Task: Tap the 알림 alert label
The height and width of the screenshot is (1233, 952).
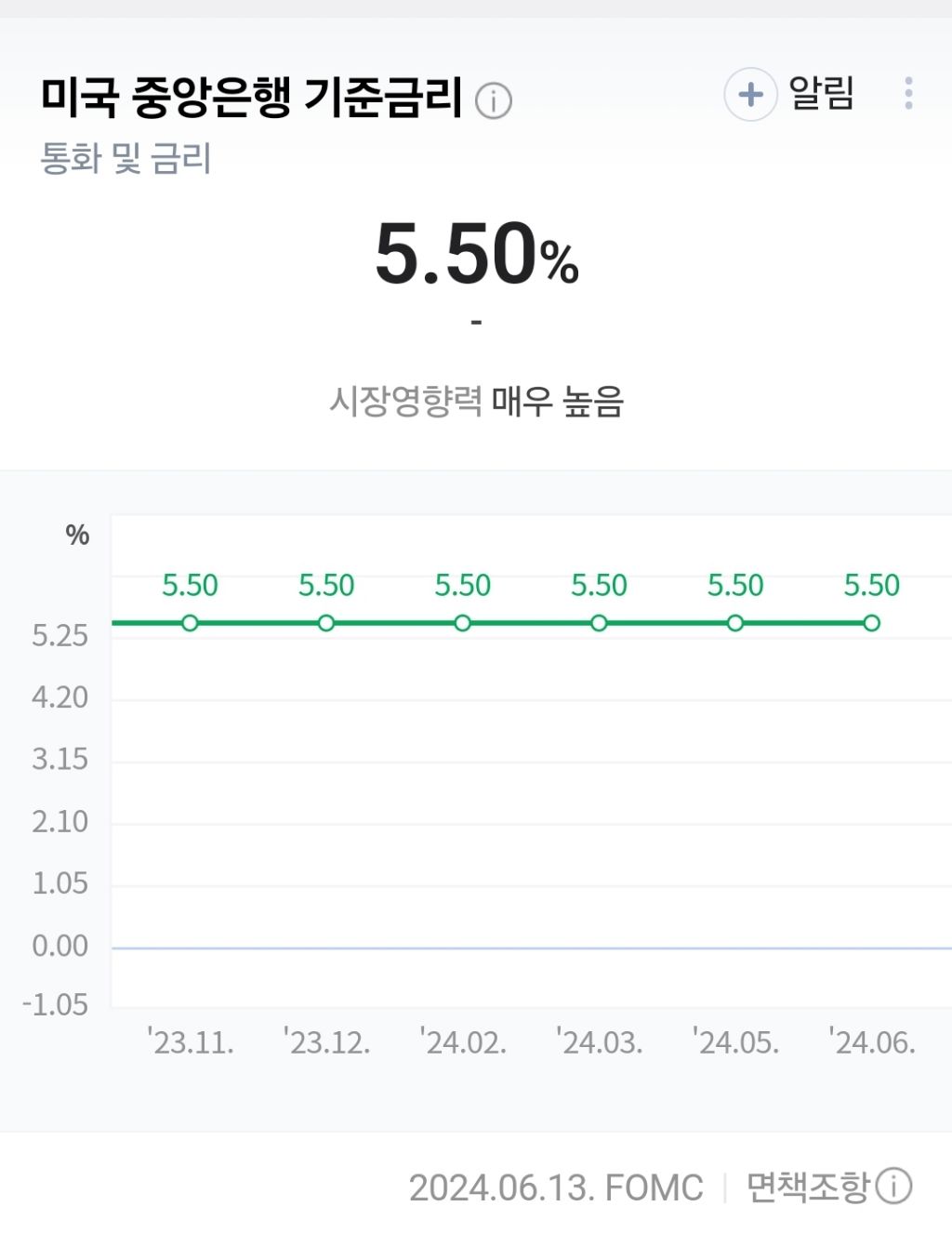Action: (x=821, y=93)
